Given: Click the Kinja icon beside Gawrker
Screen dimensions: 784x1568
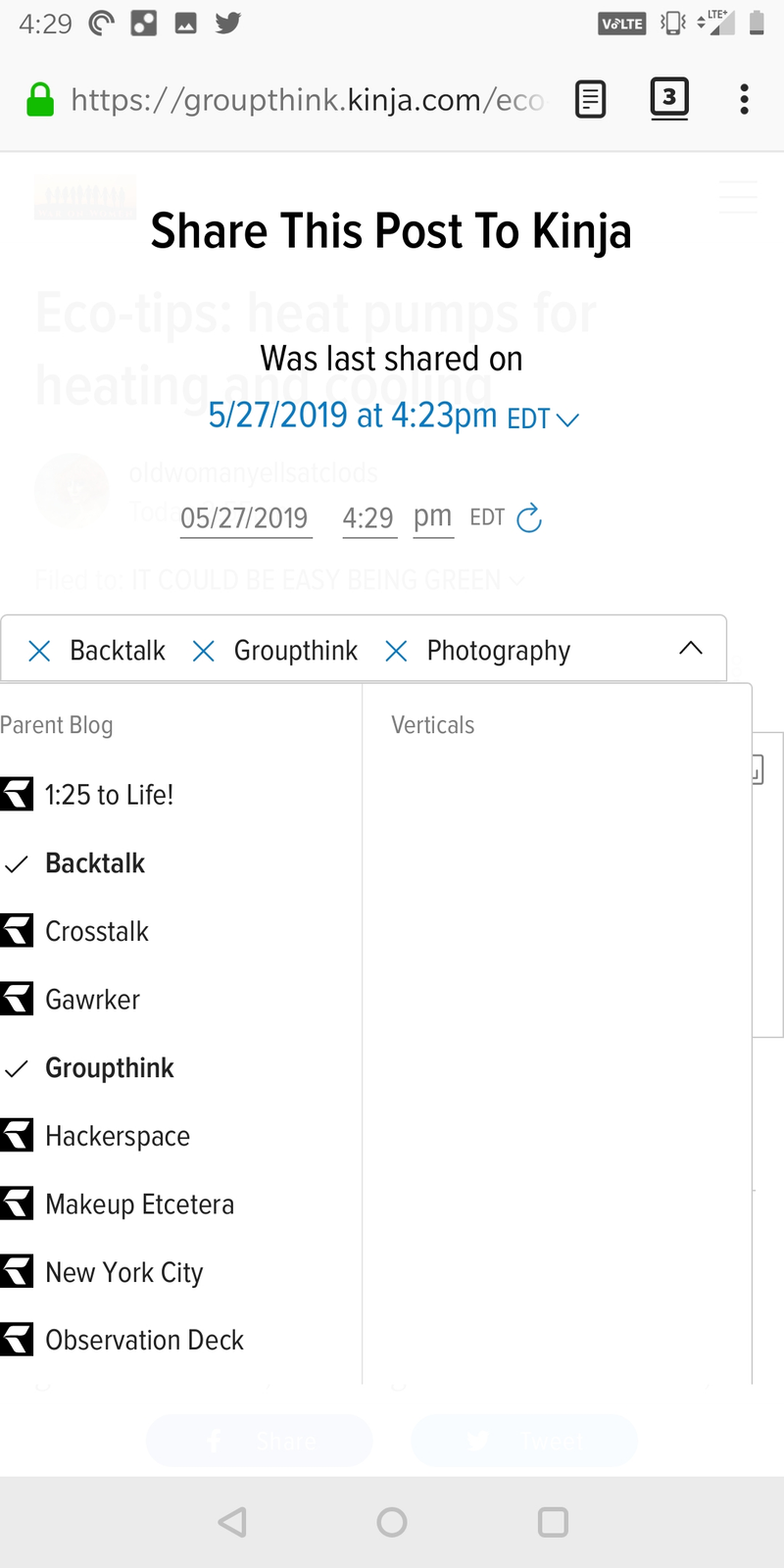Looking at the screenshot, I should 17,999.
